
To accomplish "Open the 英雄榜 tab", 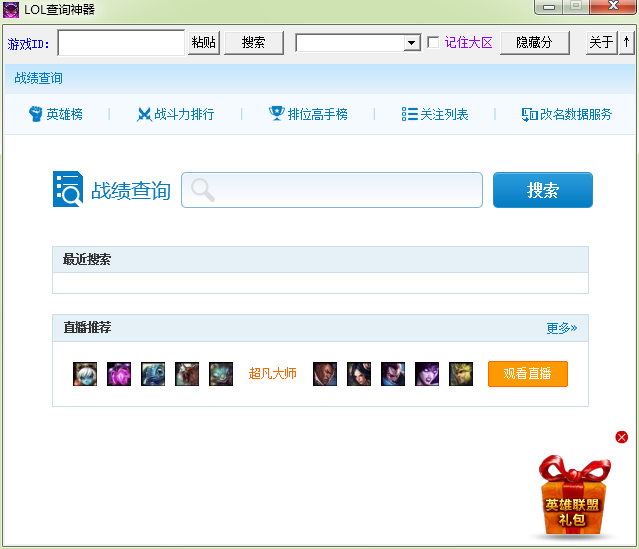I will coord(56,114).
